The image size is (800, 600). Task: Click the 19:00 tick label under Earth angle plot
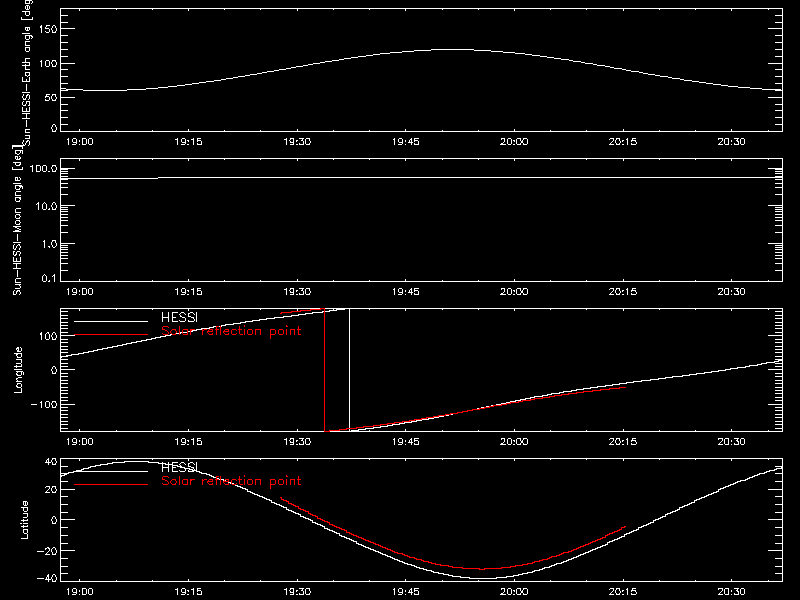point(80,142)
